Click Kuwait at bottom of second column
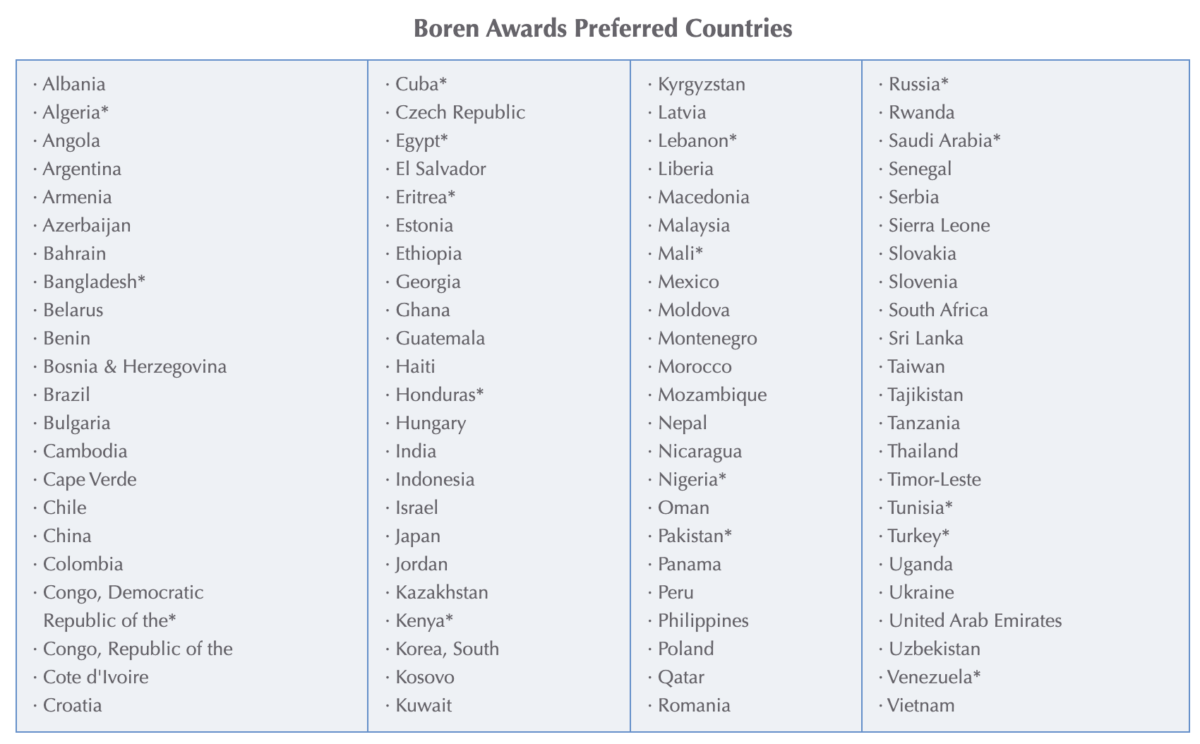This screenshot has height=744, width=1200. tap(424, 705)
